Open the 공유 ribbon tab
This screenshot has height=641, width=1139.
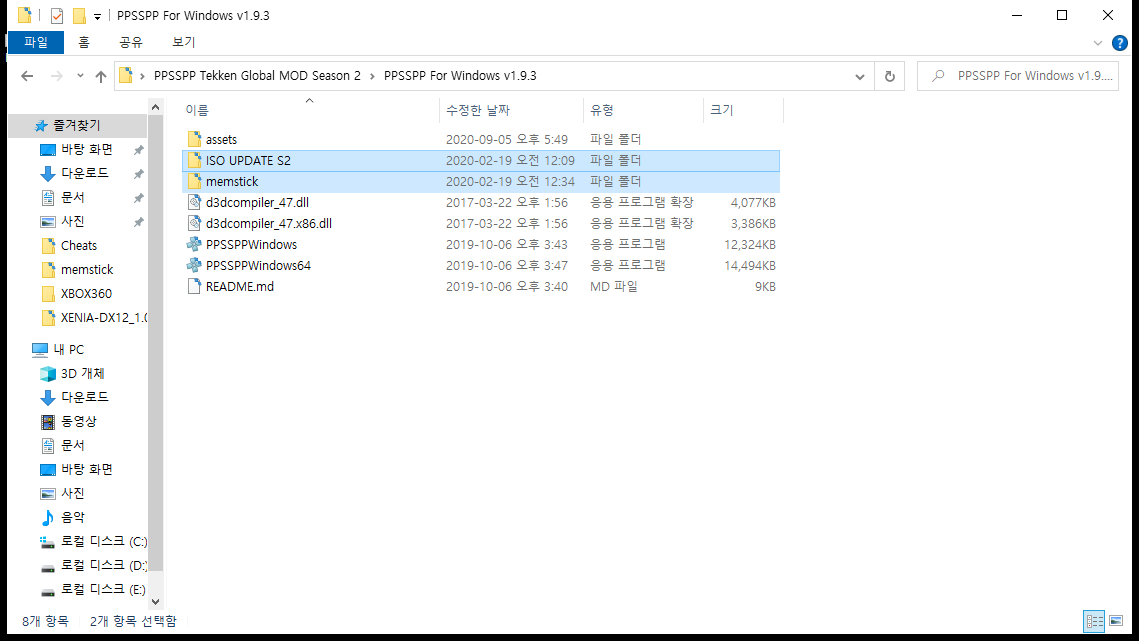click(x=131, y=42)
